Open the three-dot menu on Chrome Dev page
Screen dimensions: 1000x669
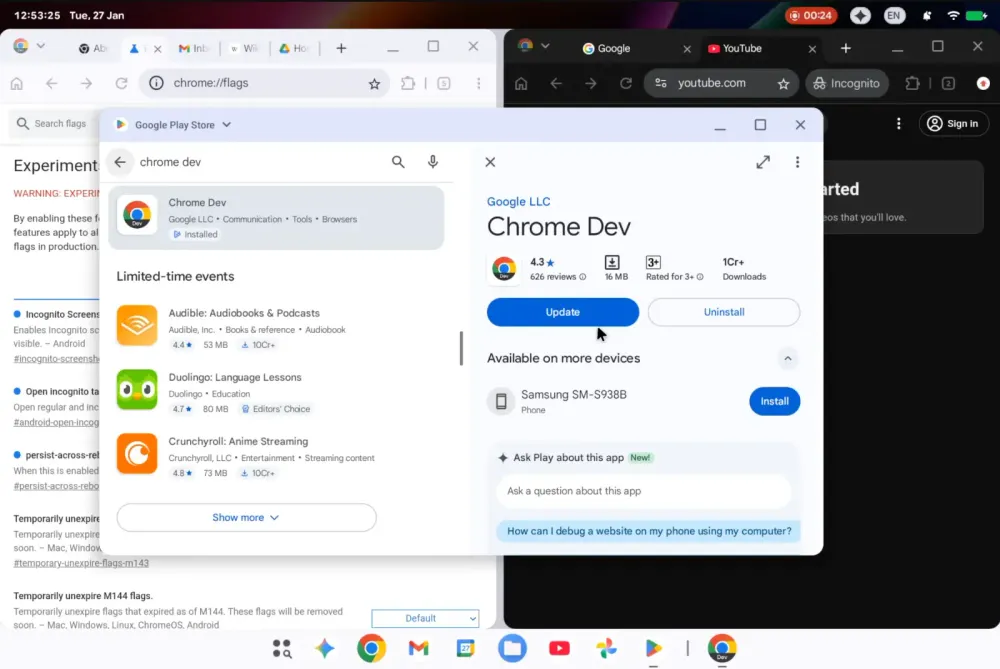pyautogui.click(x=797, y=161)
